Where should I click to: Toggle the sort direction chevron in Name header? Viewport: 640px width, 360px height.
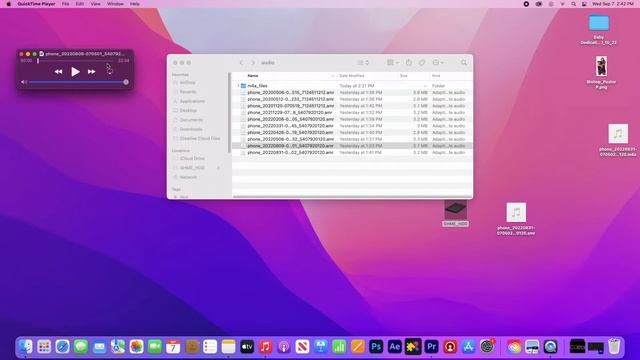[333, 76]
